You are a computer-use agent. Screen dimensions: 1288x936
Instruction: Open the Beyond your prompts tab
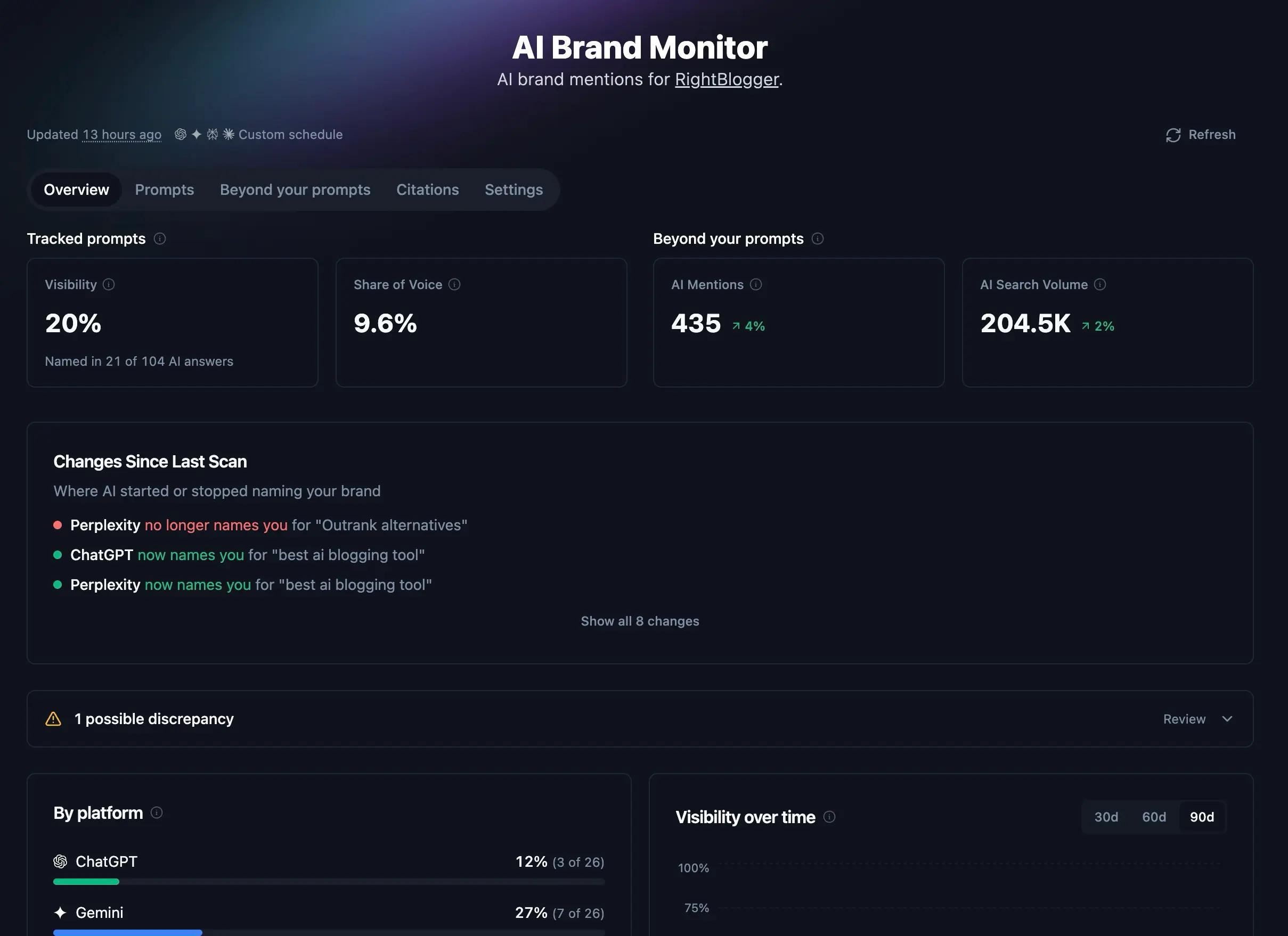295,190
